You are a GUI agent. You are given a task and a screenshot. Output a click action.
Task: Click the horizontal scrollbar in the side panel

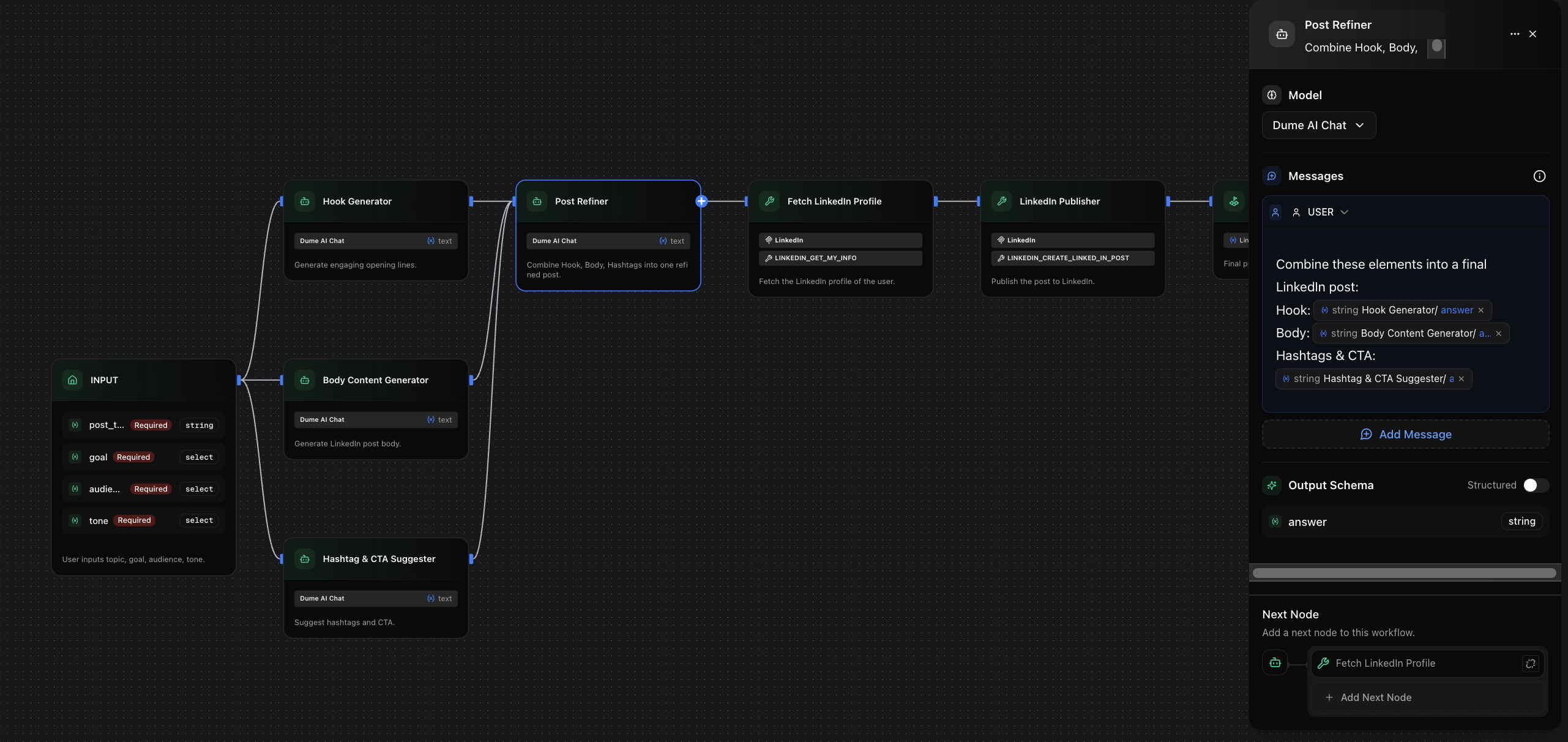(1404, 574)
